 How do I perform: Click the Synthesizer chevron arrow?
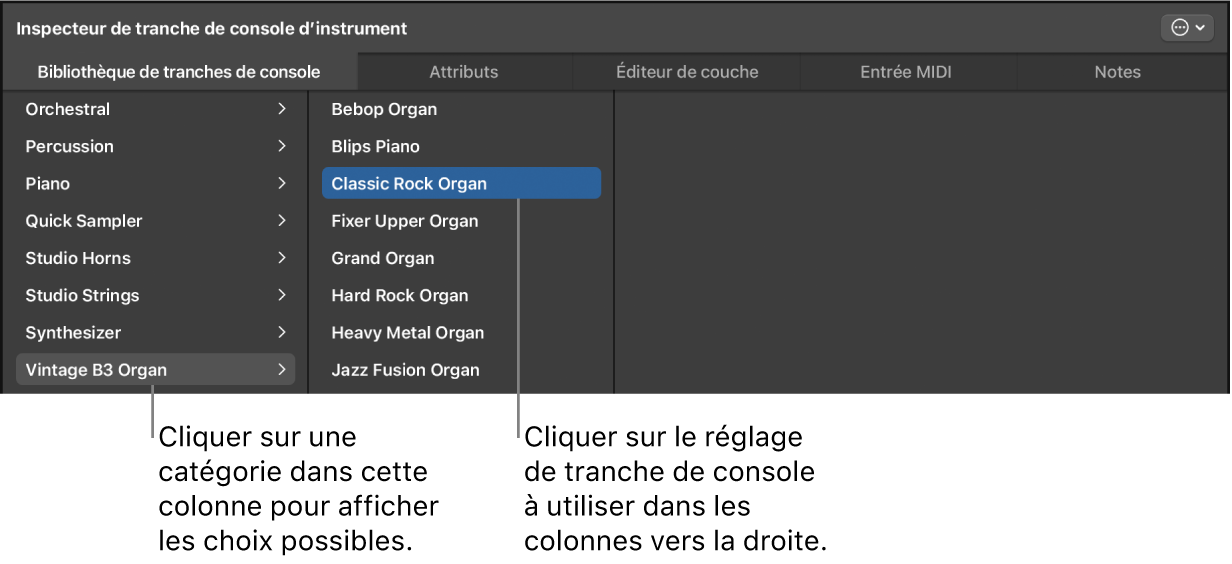pyautogui.click(x=282, y=332)
